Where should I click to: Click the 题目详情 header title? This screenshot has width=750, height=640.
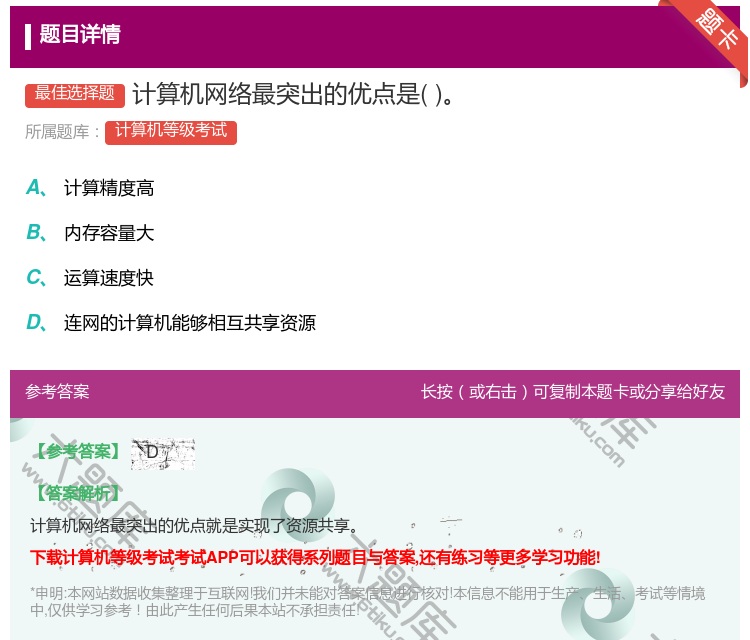tap(80, 34)
